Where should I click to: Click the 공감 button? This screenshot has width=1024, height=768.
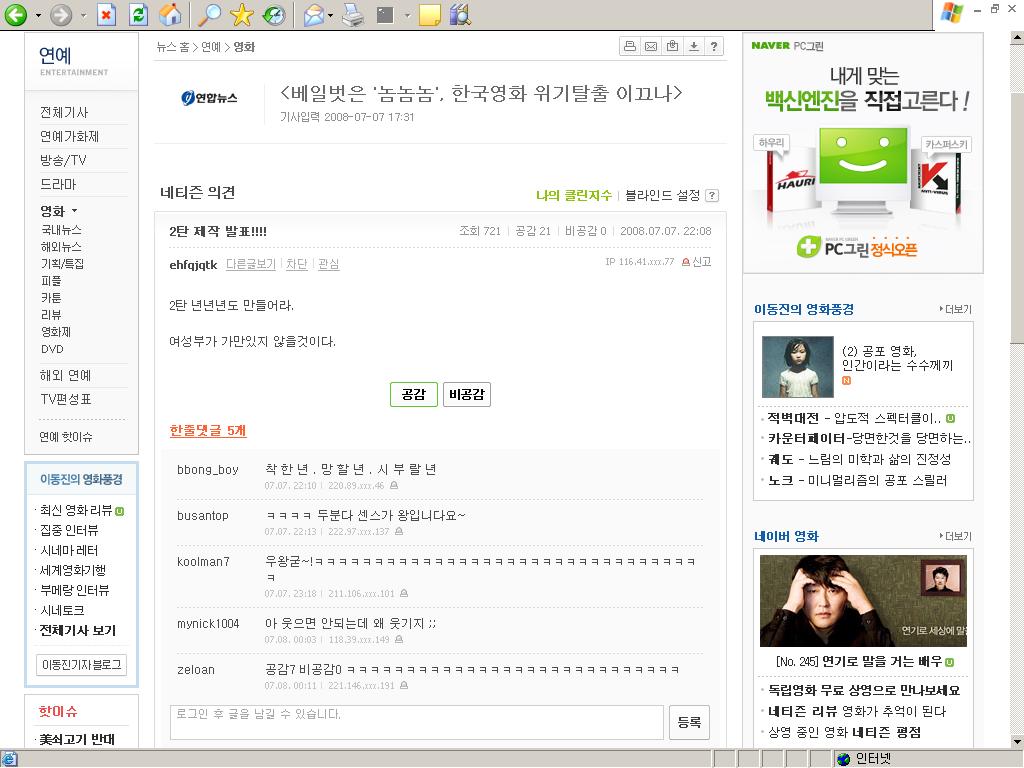(x=414, y=394)
